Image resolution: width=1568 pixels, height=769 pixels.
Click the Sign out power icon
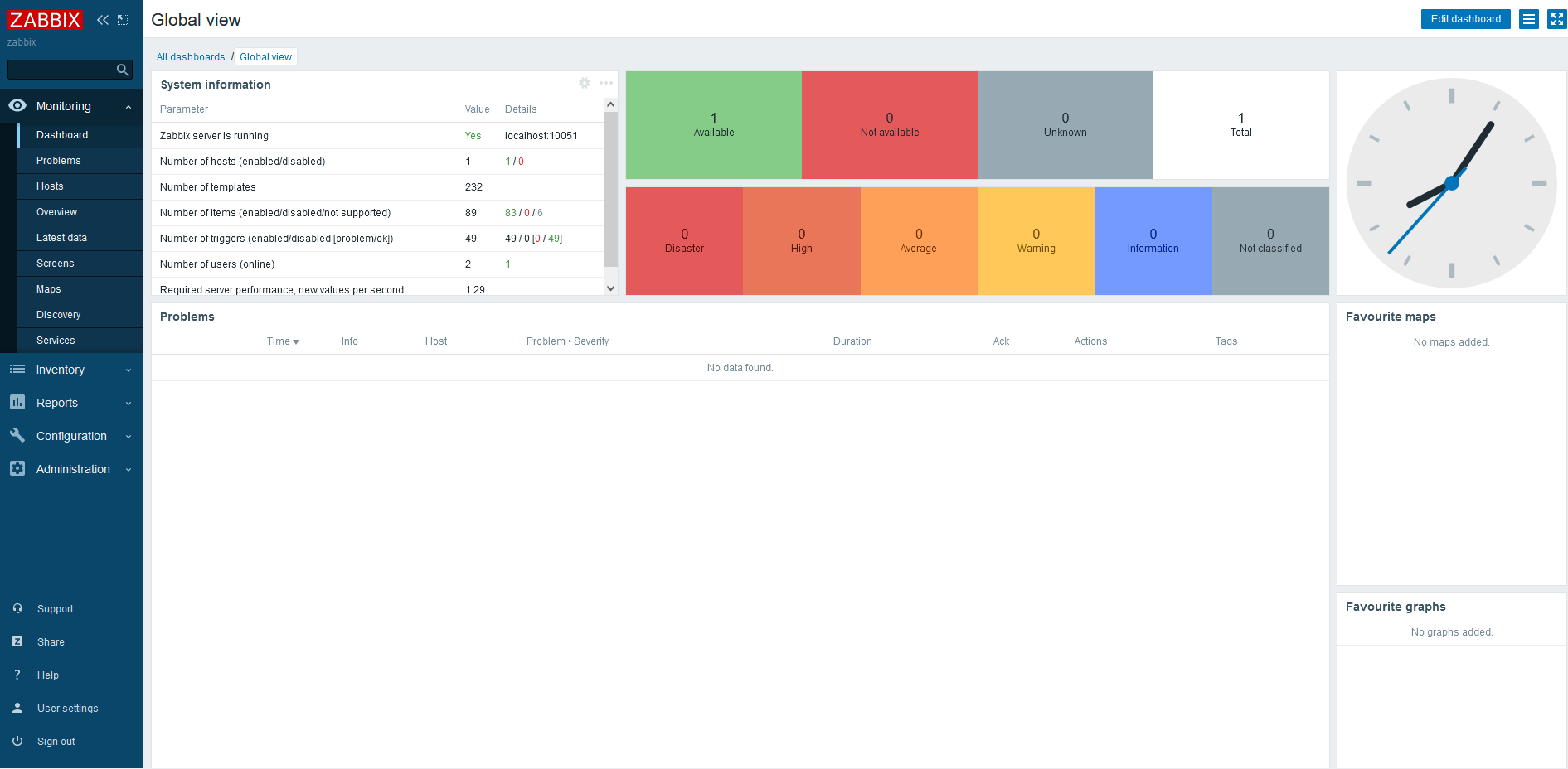tap(17, 741)
